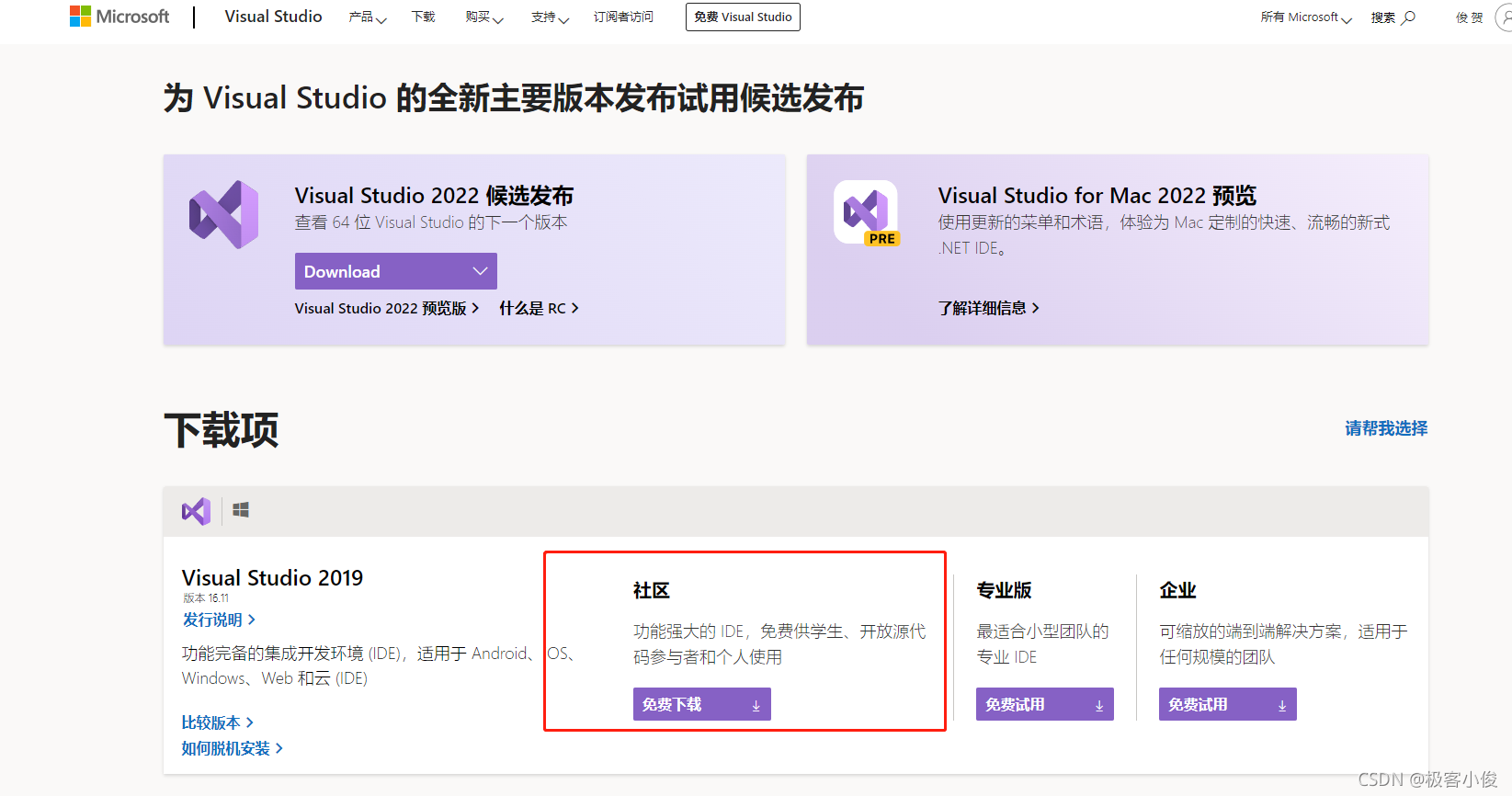Click the Visual Studio 2019 heading
The image size is (1512, 796).
[x=272, y=578]
